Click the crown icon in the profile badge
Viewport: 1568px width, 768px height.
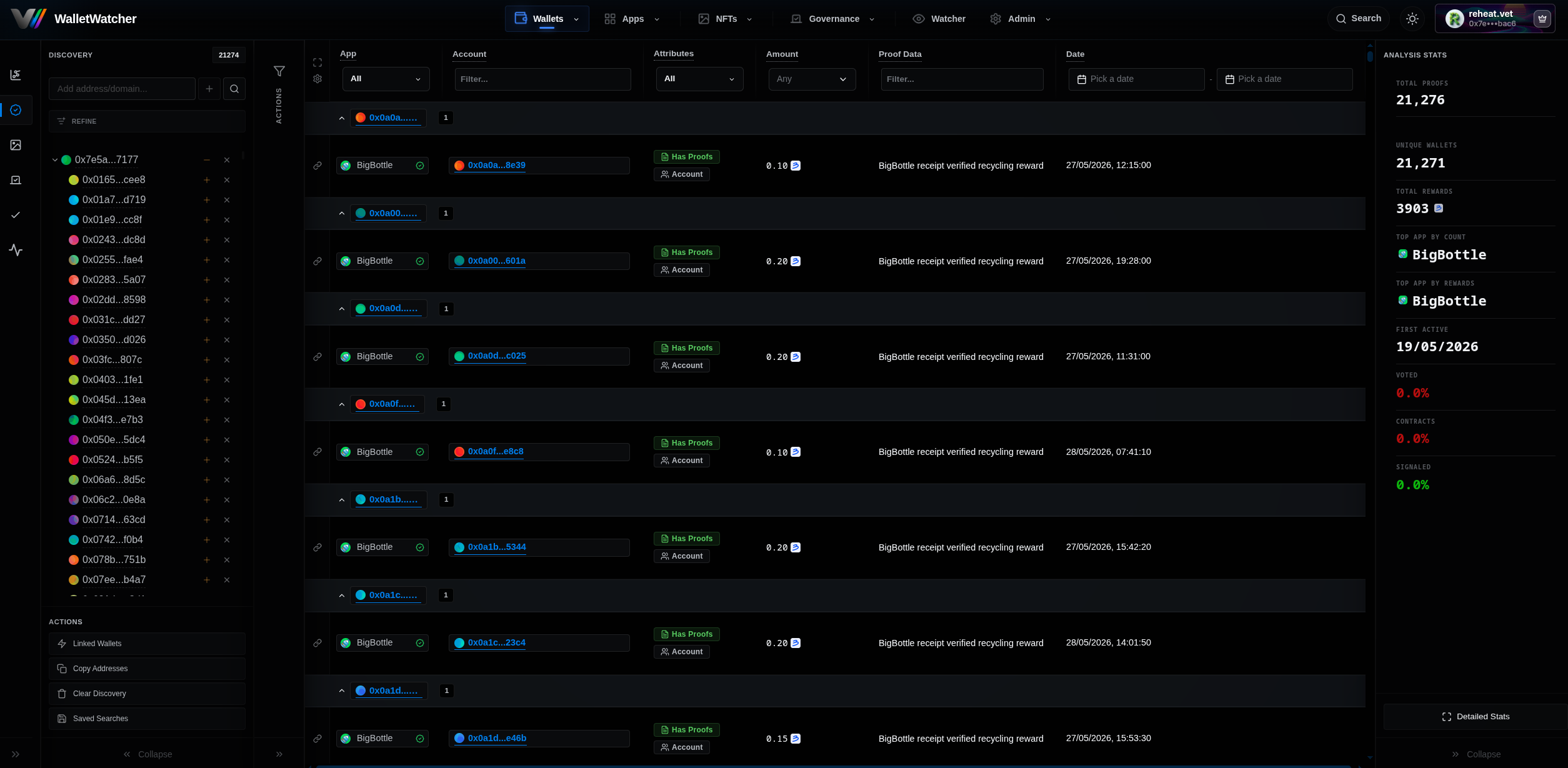1542,19
